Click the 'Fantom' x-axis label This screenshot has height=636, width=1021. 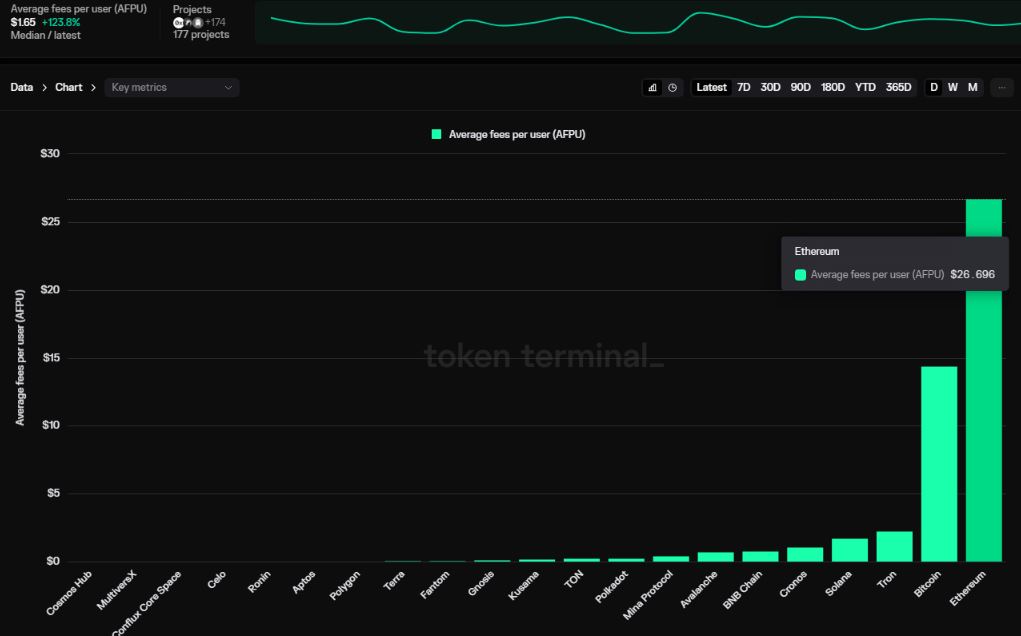(435, 585)
